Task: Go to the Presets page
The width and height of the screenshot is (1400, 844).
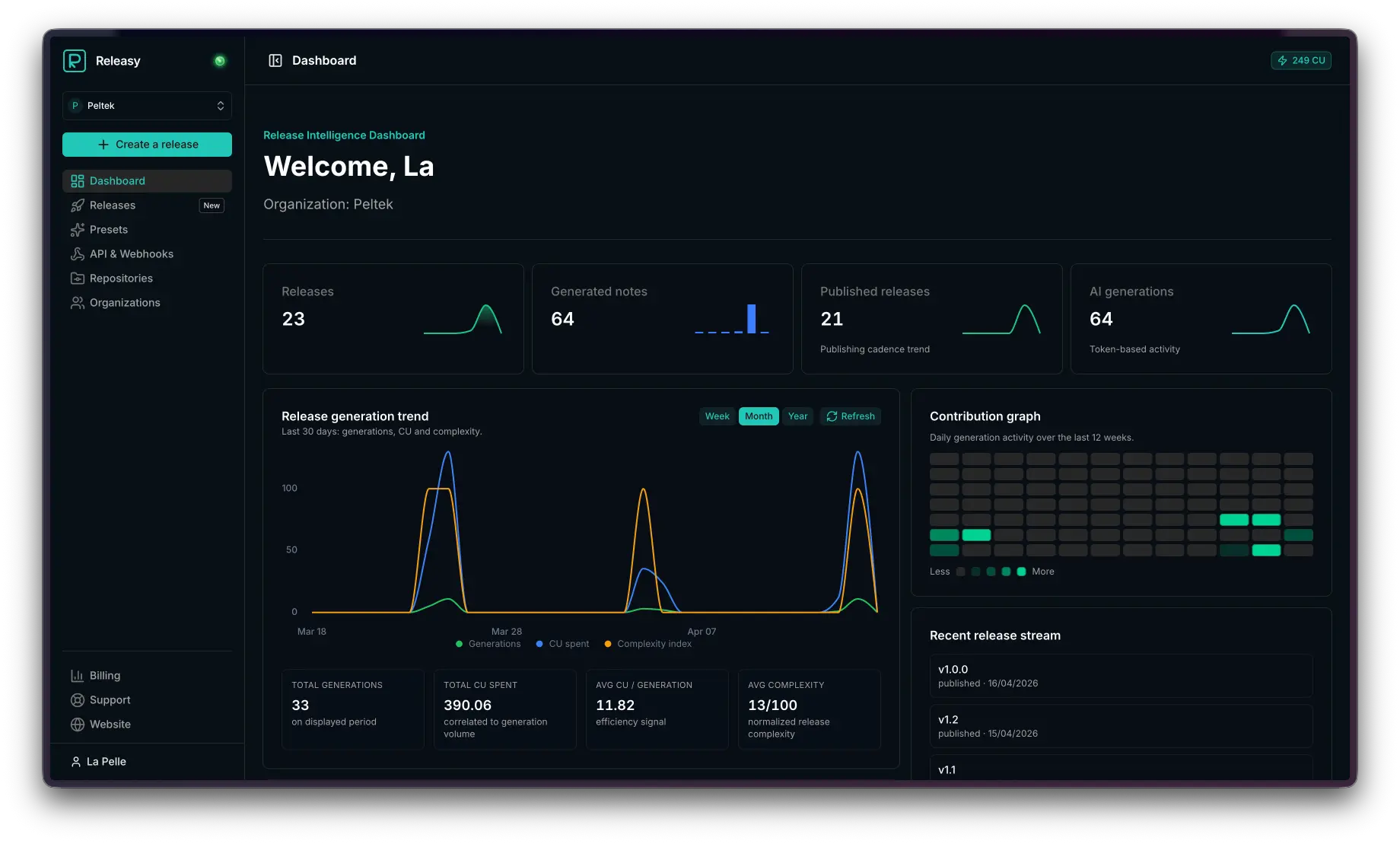Action: (147, 230)
